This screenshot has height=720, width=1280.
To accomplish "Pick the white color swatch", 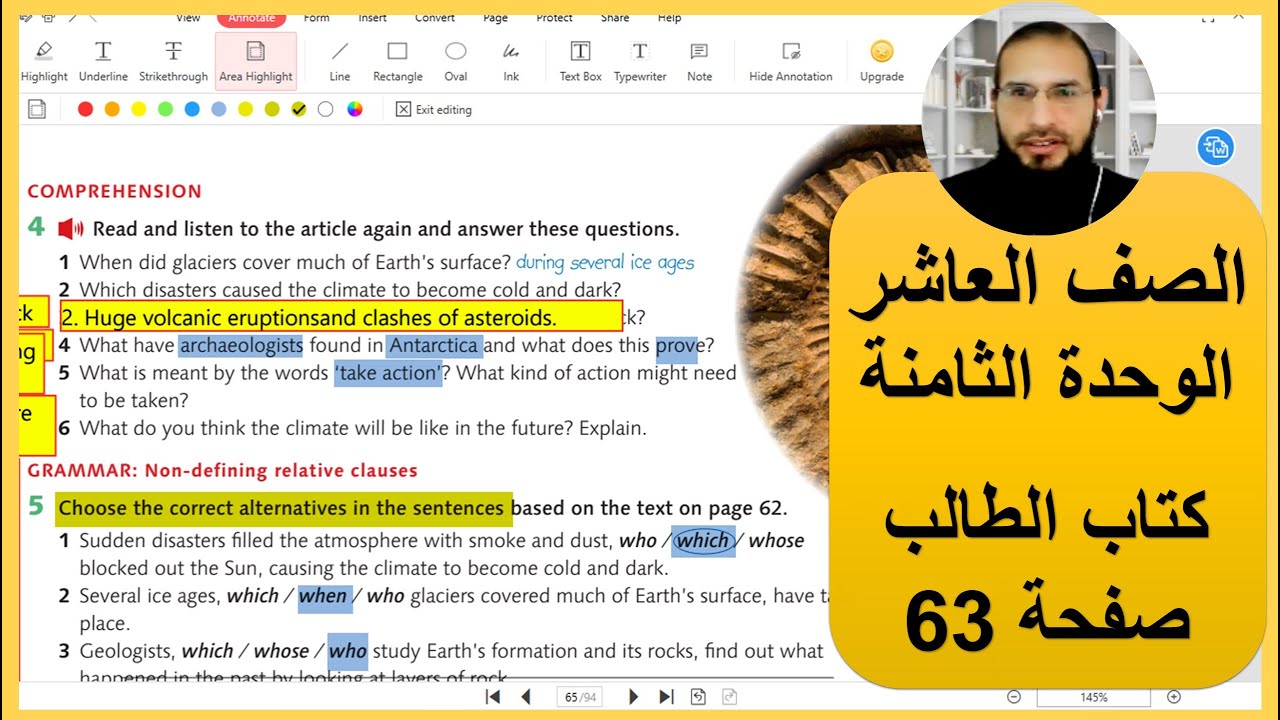I will [x=325, y=110].
